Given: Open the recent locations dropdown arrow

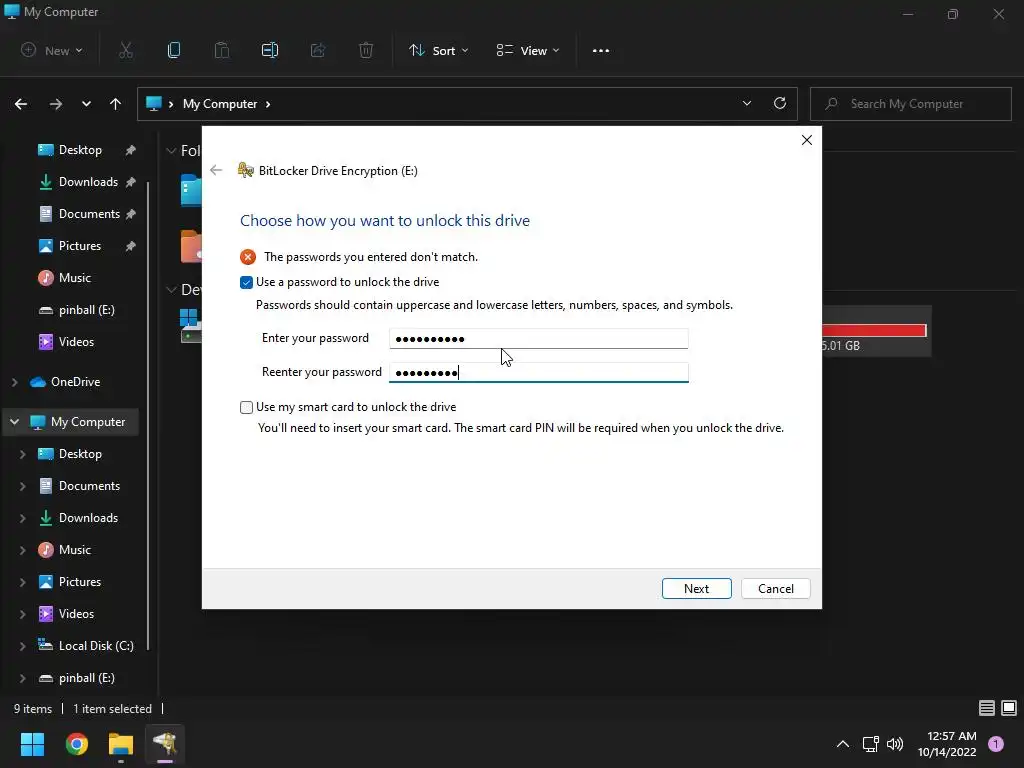Looking at the screenshot, I should [86, 104].
